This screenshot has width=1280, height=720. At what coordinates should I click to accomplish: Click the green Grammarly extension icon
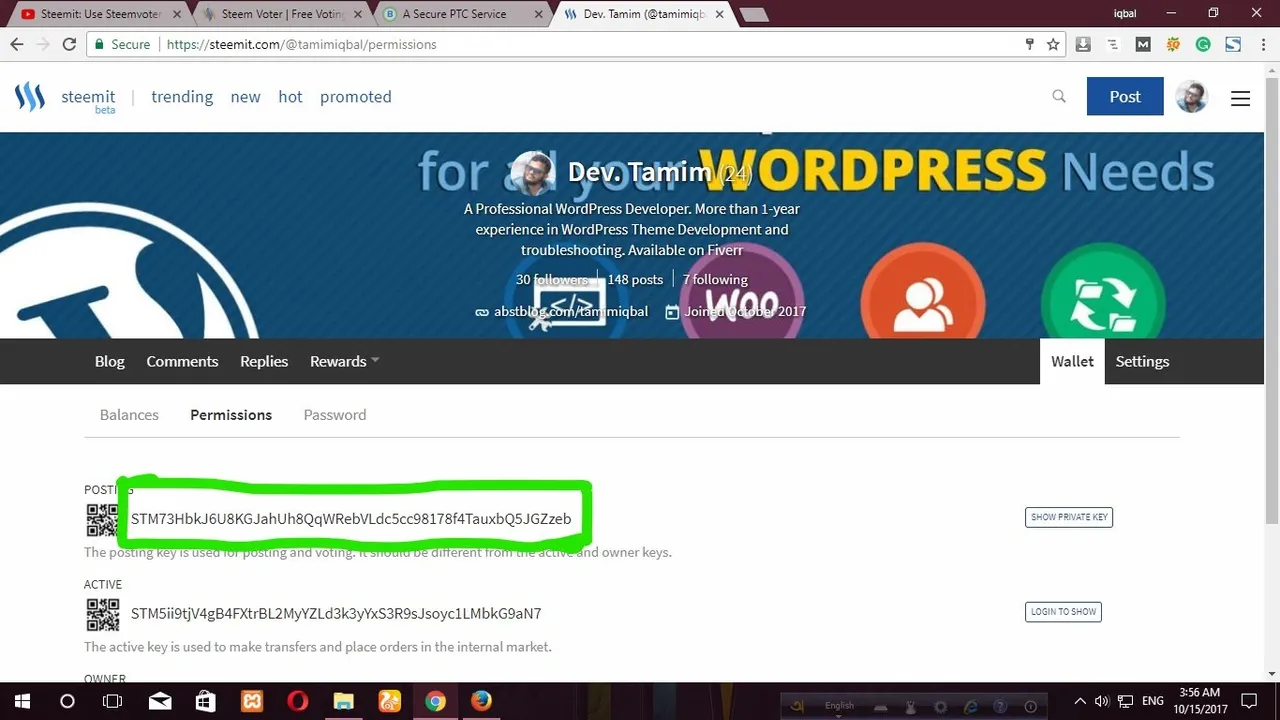pos(1203,44)
